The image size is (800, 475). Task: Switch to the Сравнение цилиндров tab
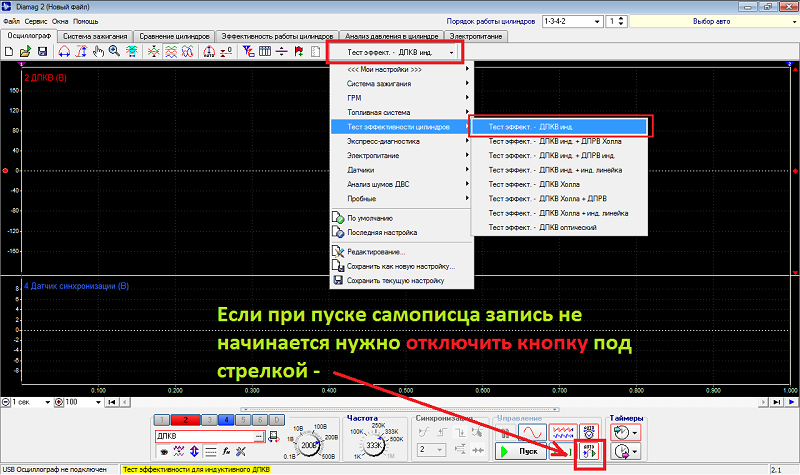coord(174,36)
